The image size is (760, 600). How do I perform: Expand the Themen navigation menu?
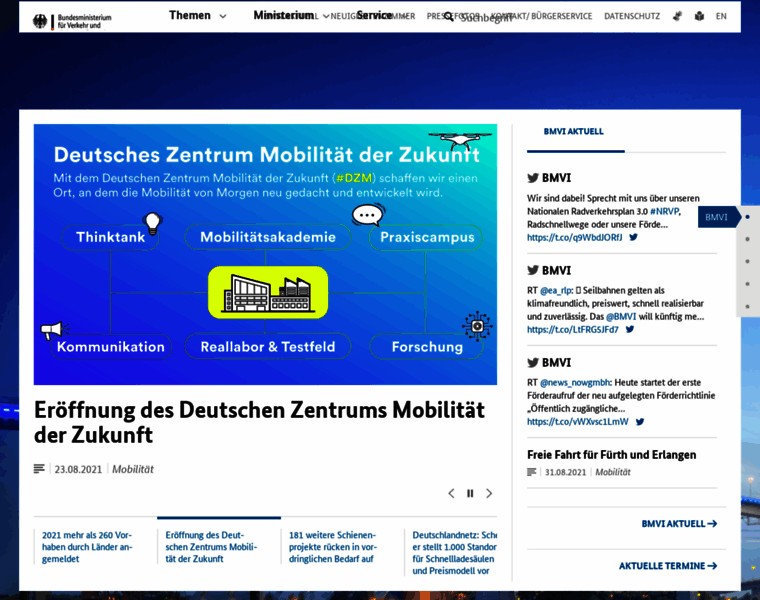(x=198, y=16)
